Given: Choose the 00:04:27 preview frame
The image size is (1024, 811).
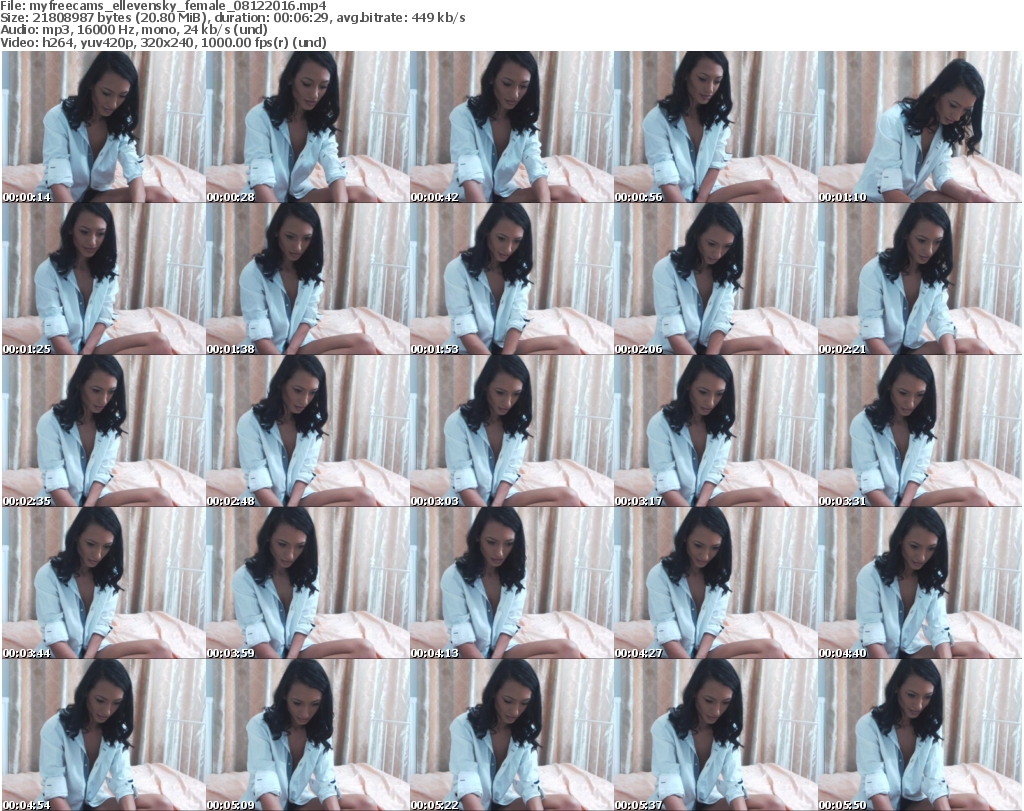Looking at the screenshot, I should coord(715,583).
